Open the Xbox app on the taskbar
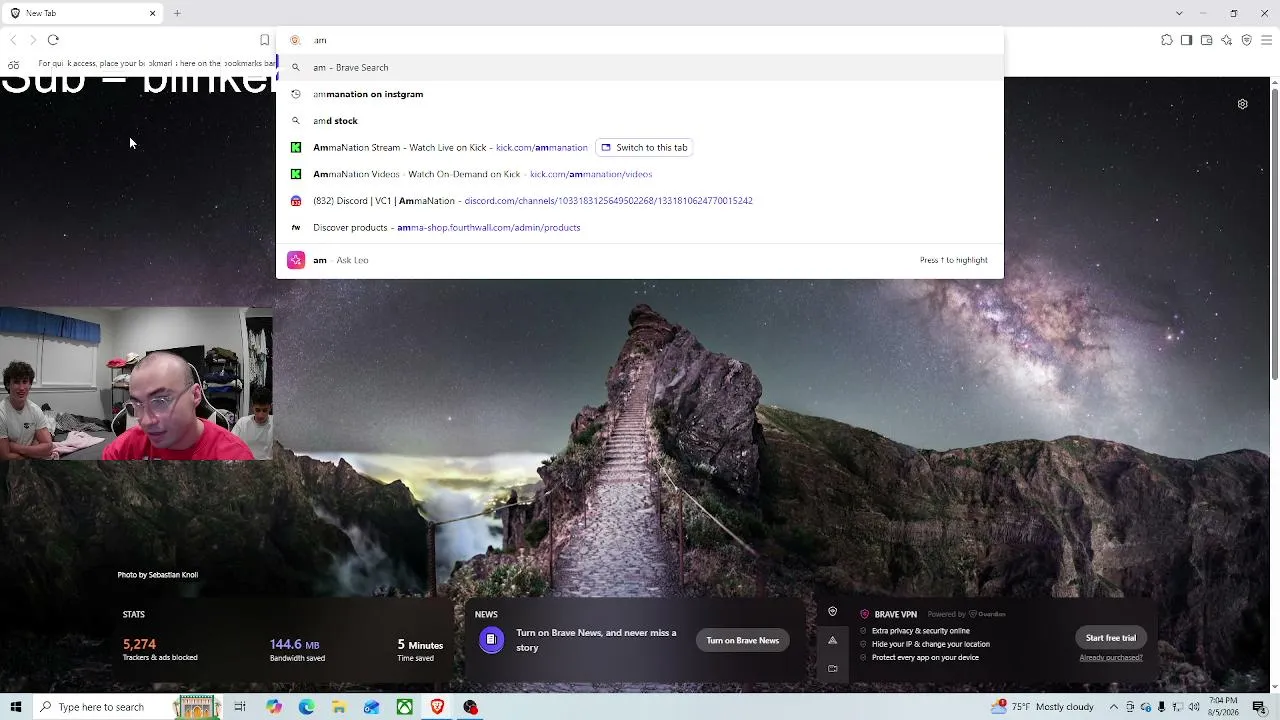The width and height of the screenshot is (1280, 720). (405, 707)
